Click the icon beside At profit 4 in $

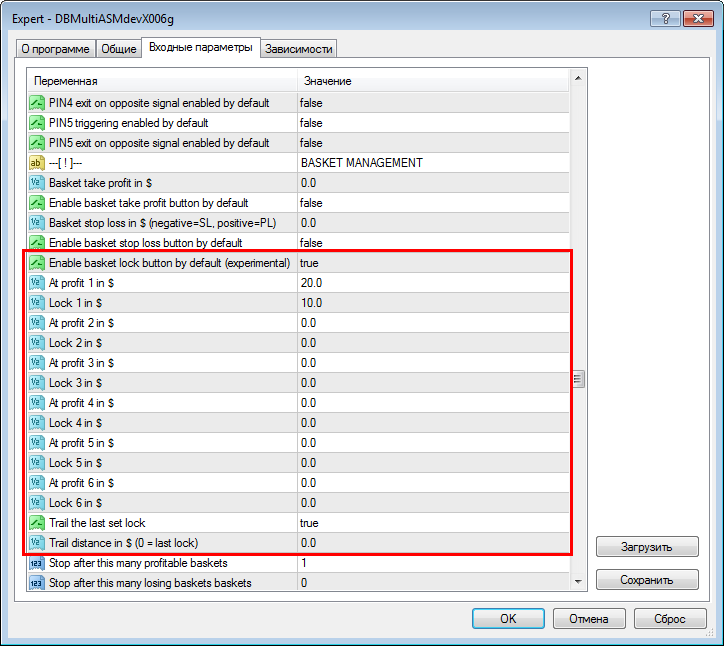pos(37,403)
